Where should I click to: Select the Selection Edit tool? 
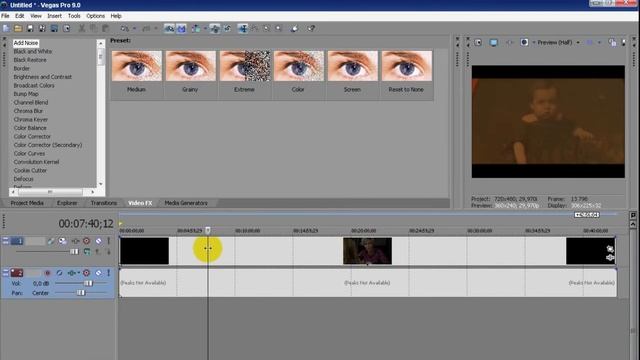[x=267, y=29]
